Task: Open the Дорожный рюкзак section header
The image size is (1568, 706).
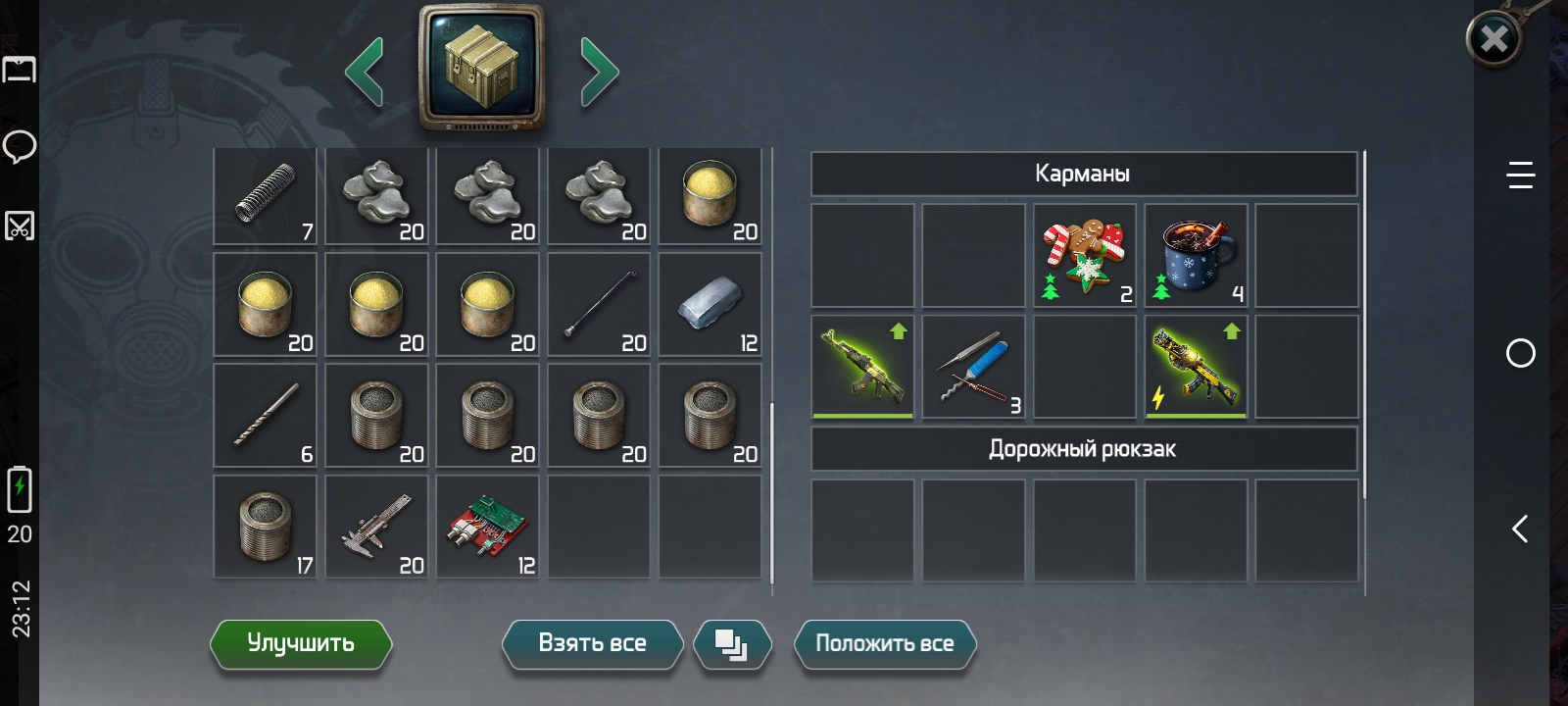Action: click(1084, 449)
